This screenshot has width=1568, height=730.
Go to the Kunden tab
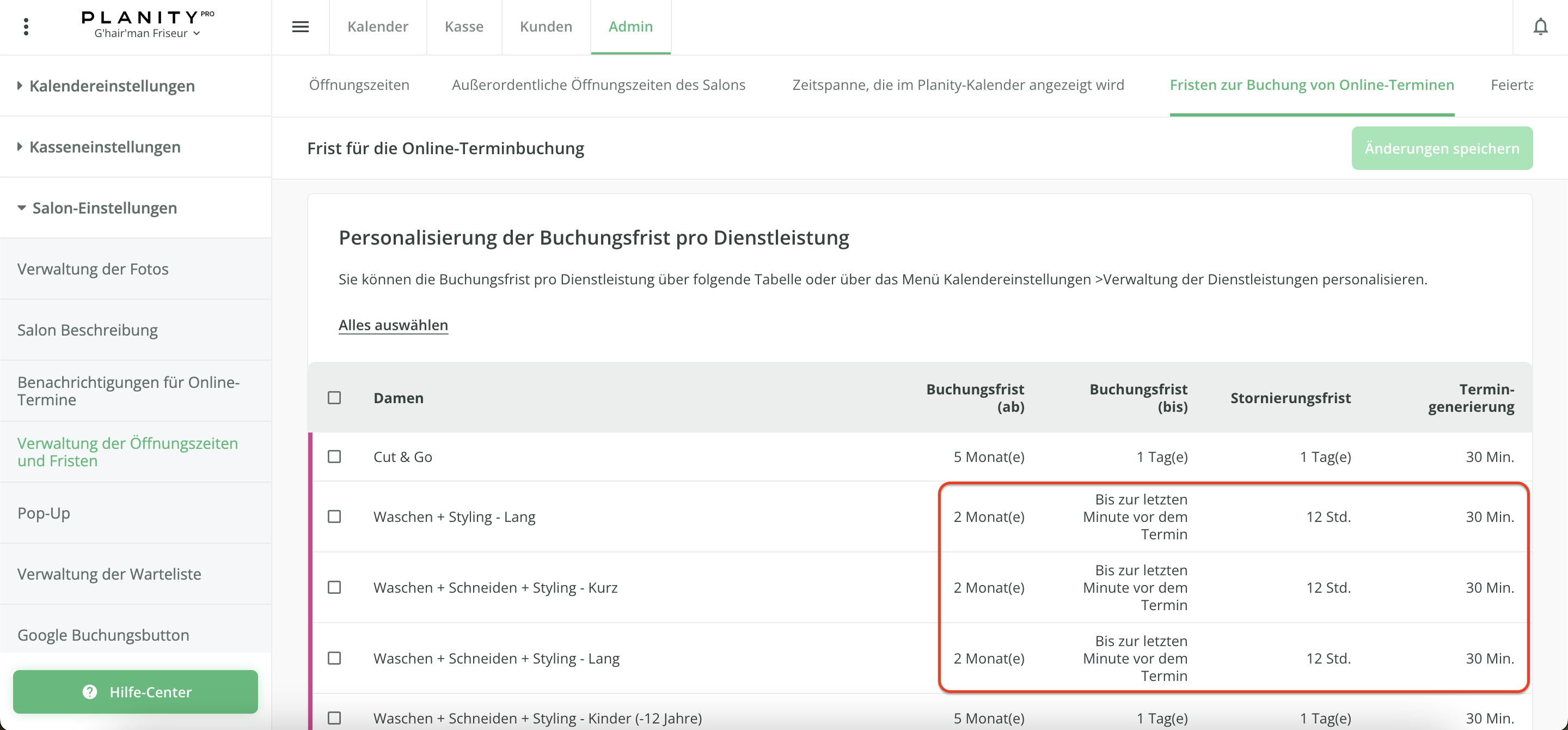click(x=546, y=27)
